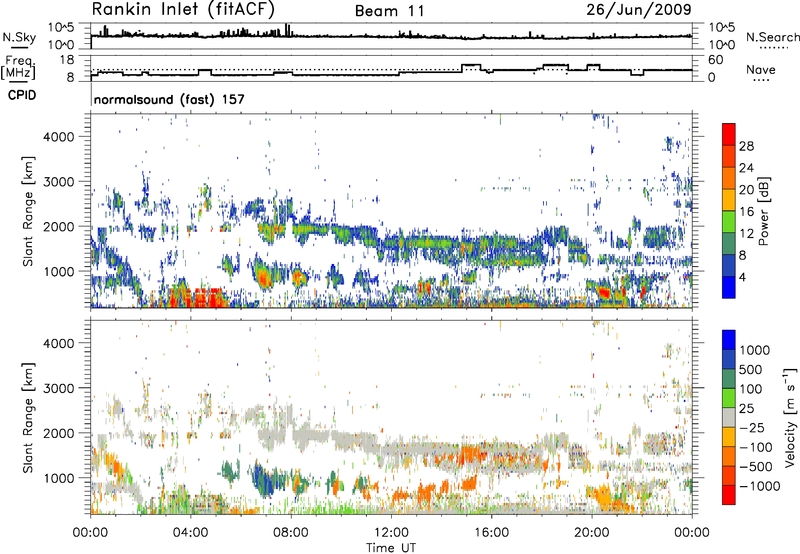Image resolution: width=800 pixels, height=554 pixels.
Task: Click the date '26/Jun/2009'
Action: [639, 9]
